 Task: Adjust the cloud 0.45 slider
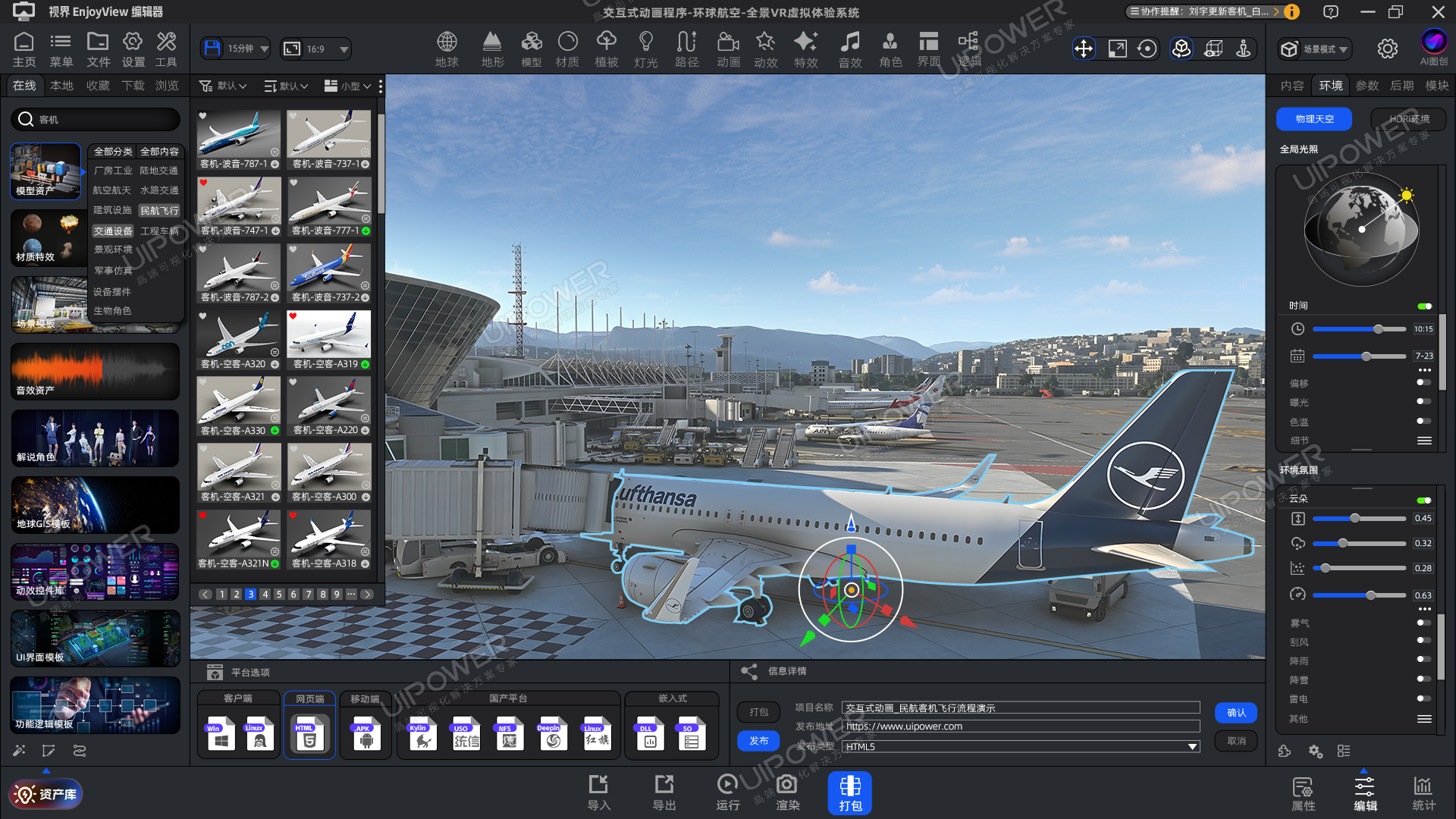click(1359, 519)
